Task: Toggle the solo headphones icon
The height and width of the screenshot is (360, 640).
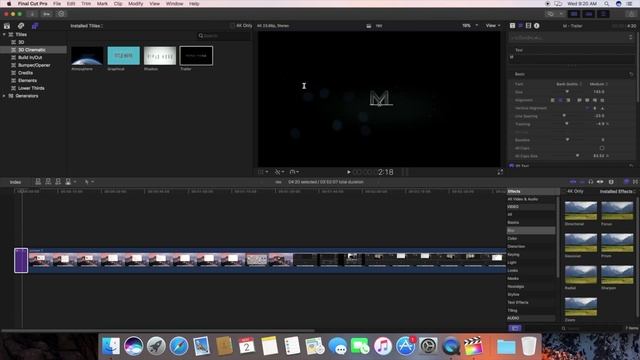Action: tap(591, 182)
